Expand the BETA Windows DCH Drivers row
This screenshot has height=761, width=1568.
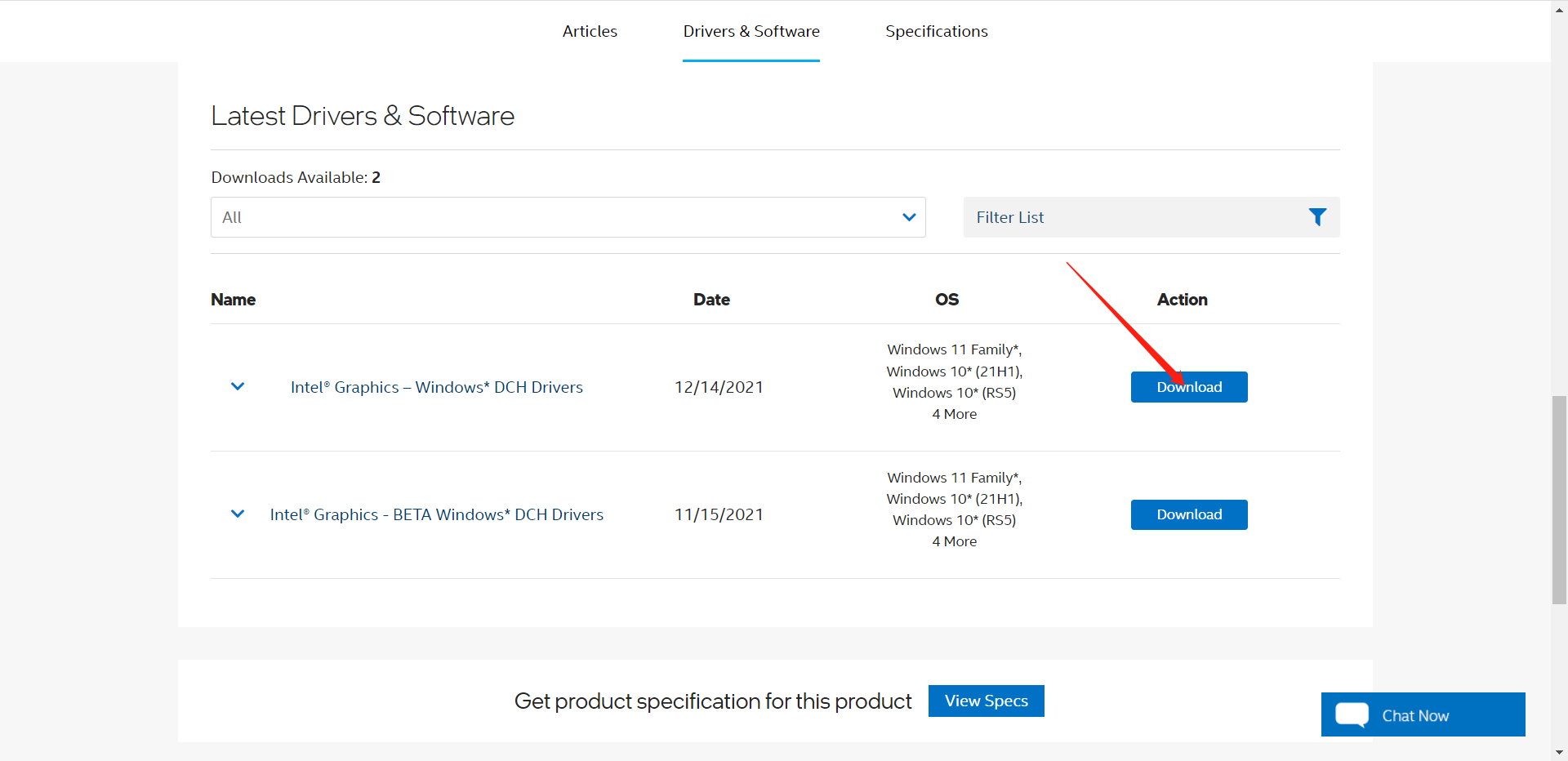[238, 514]
